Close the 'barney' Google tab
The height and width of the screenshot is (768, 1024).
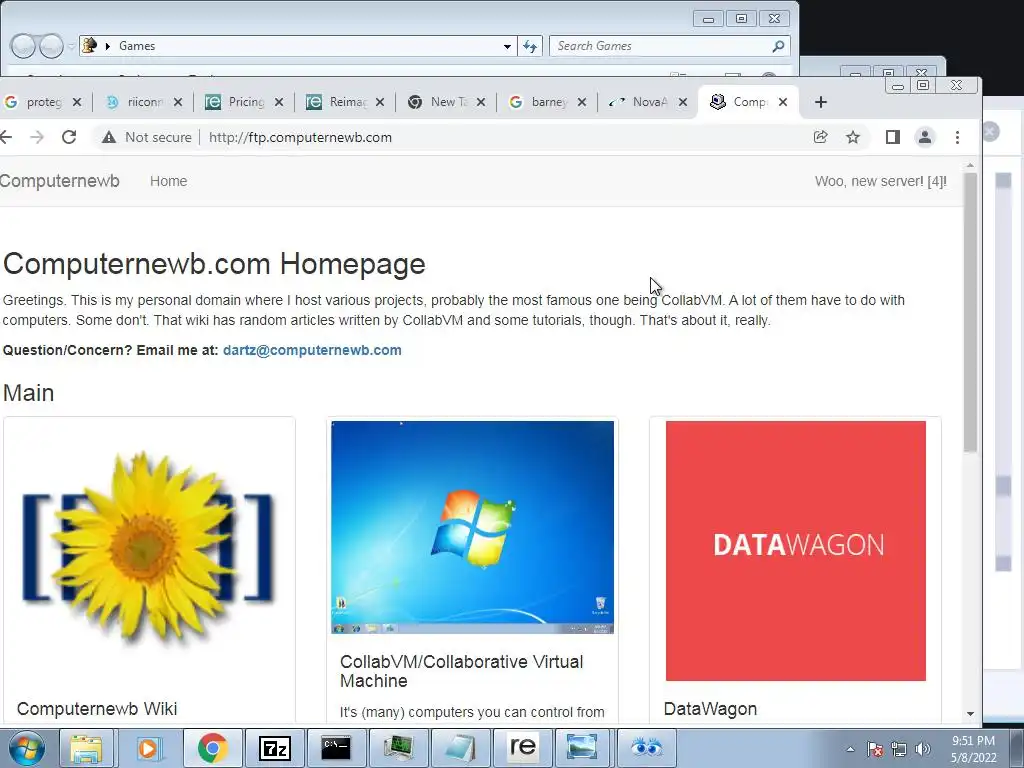582,102
